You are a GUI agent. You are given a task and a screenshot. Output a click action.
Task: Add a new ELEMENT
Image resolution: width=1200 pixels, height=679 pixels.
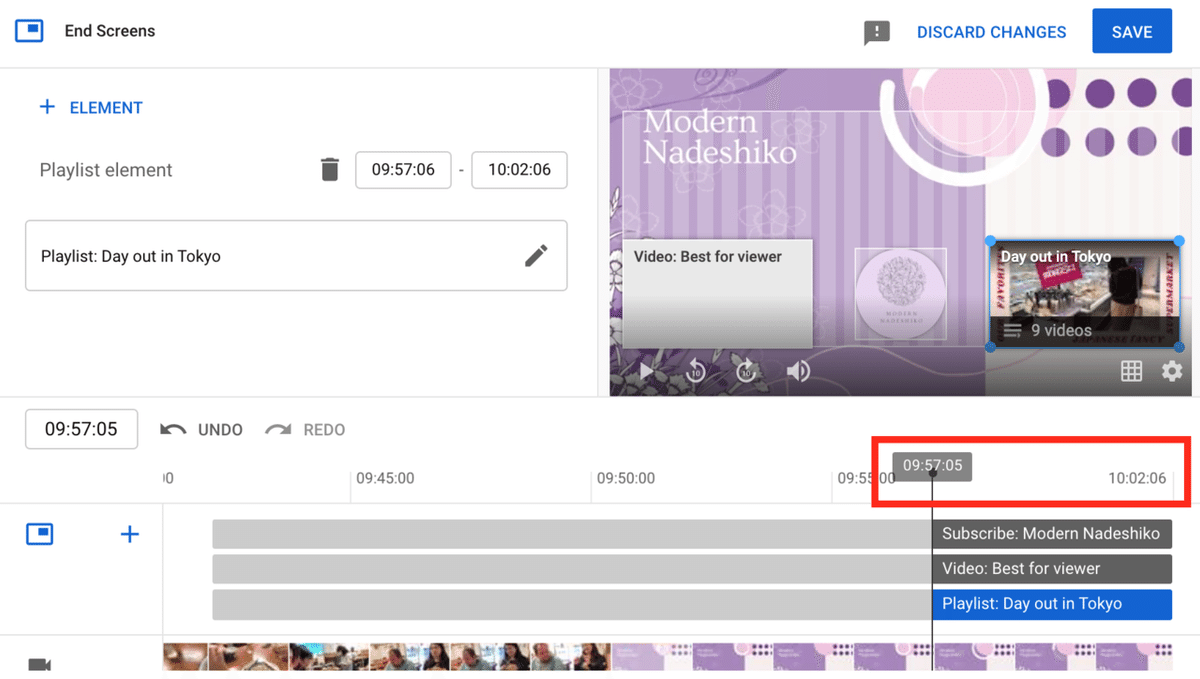91,108
